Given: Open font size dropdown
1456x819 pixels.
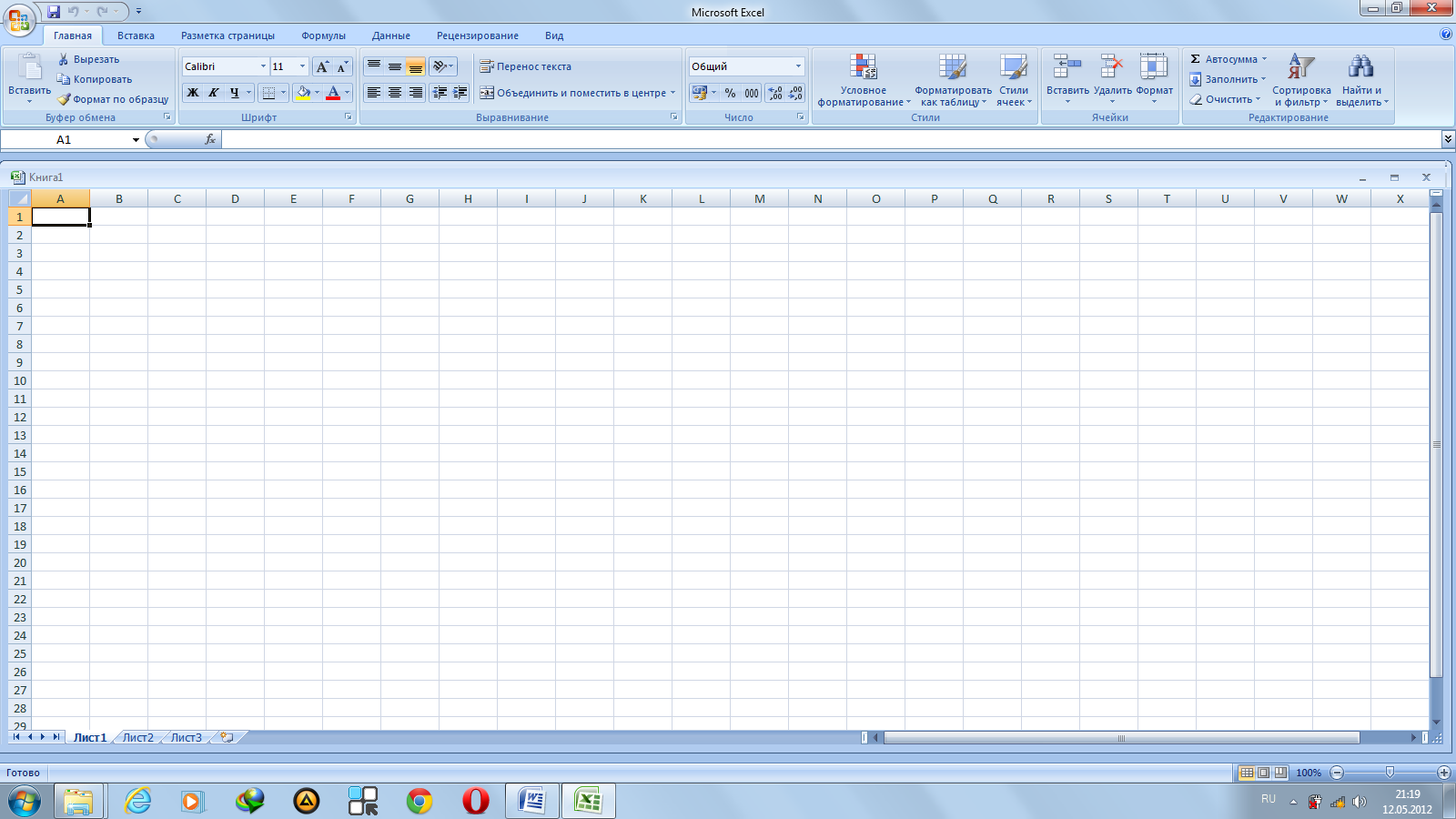Looking at the screenshot, I should [302, 66].
